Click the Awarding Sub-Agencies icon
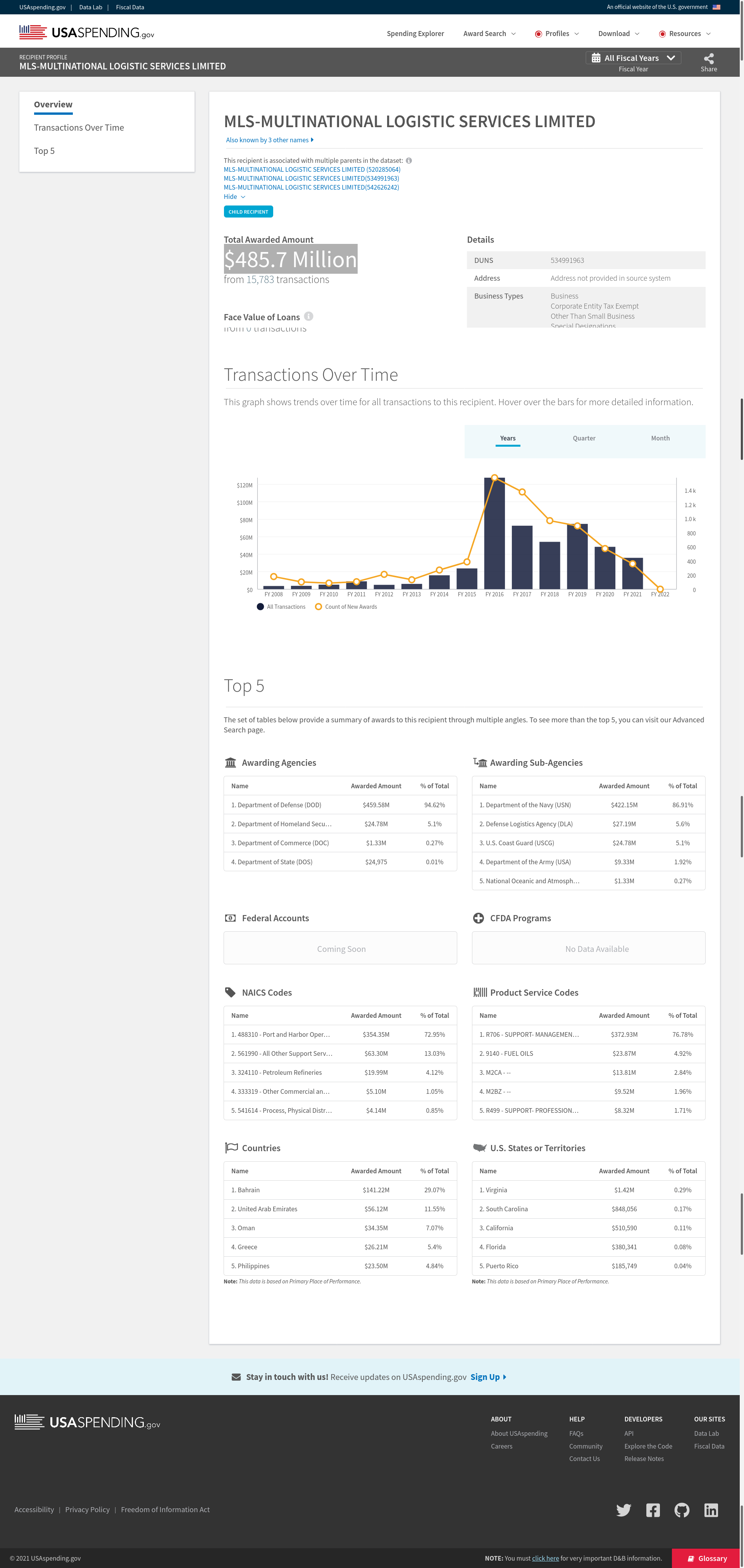This screenshot has height=1568, width=744. pyautogui.click(x=480, y=763)
